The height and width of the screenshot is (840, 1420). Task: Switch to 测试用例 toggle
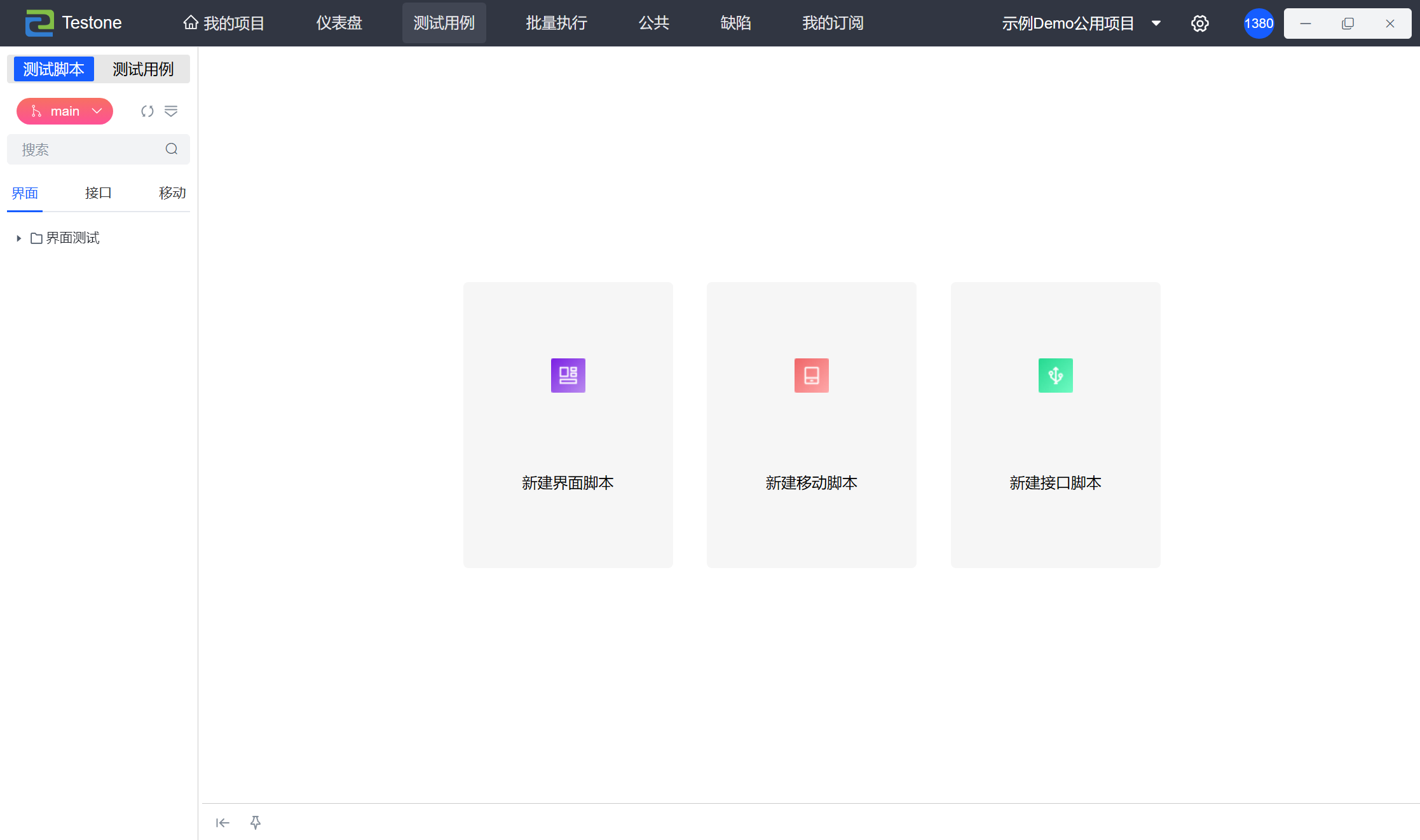(x=143, y=69)
